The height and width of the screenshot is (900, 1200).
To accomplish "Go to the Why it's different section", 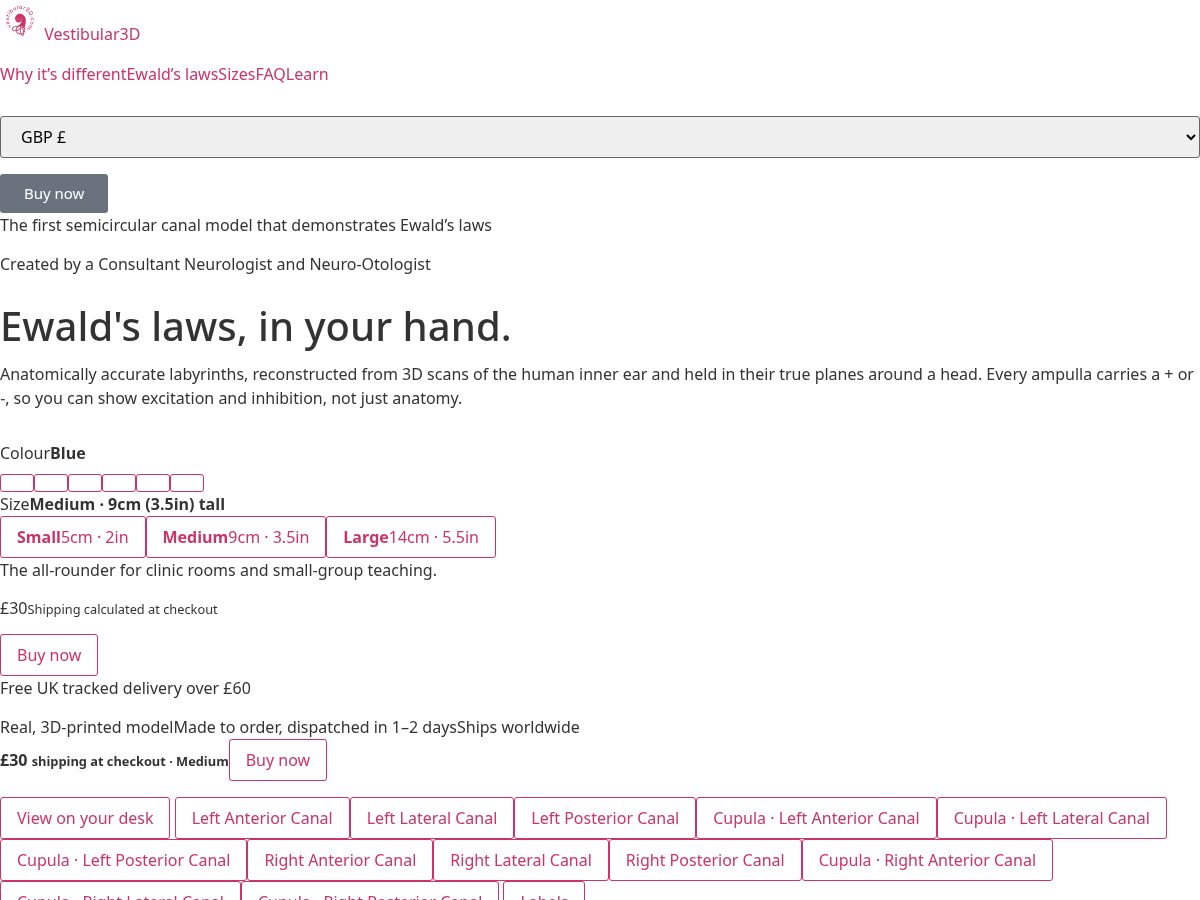I will pyautogui.click(x=63, y=74).
